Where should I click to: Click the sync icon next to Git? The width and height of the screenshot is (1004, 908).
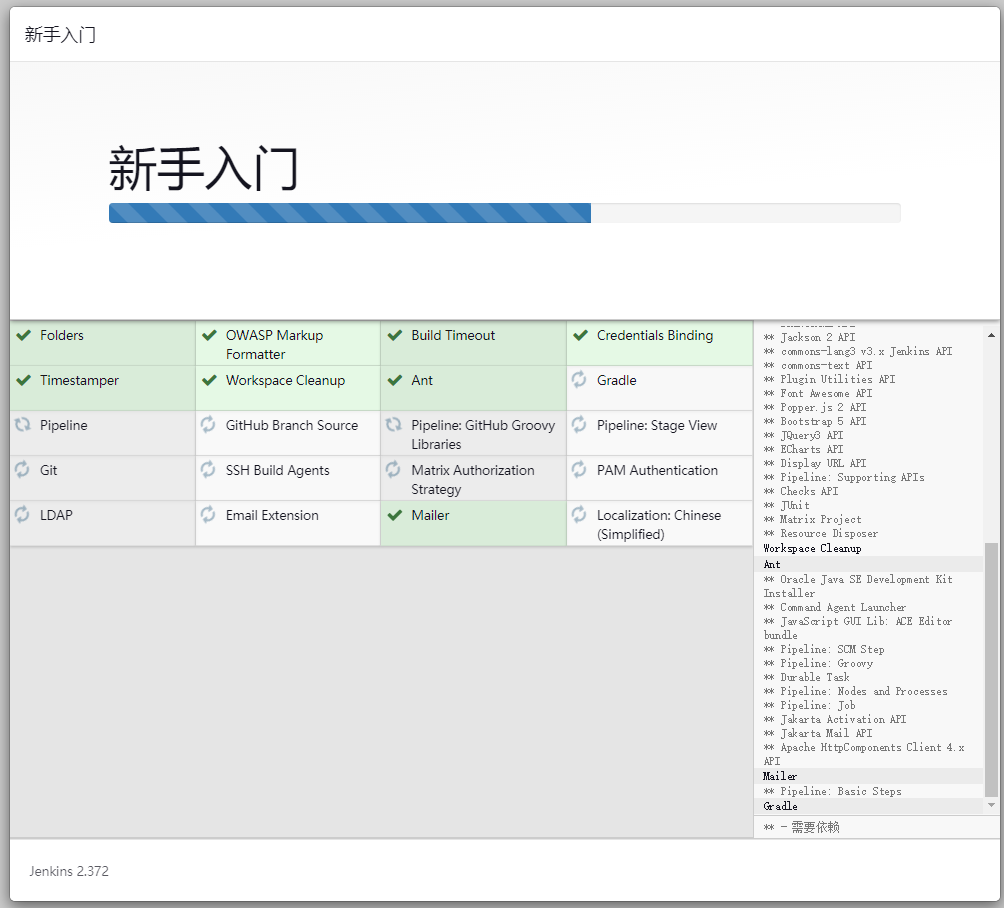pyautogui.click(x=22, y=470)
